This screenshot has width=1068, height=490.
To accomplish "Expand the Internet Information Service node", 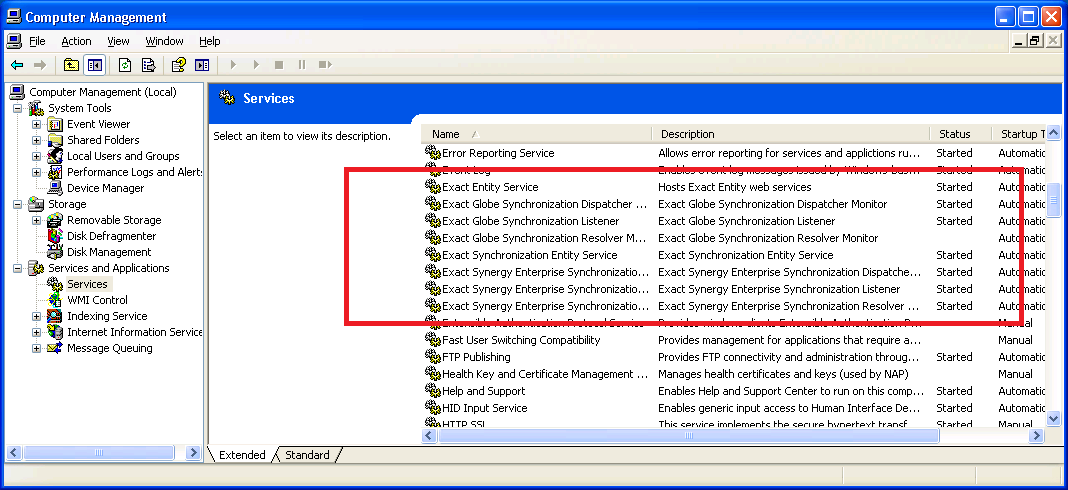I will pyautogui.click(x=36, y=332).
